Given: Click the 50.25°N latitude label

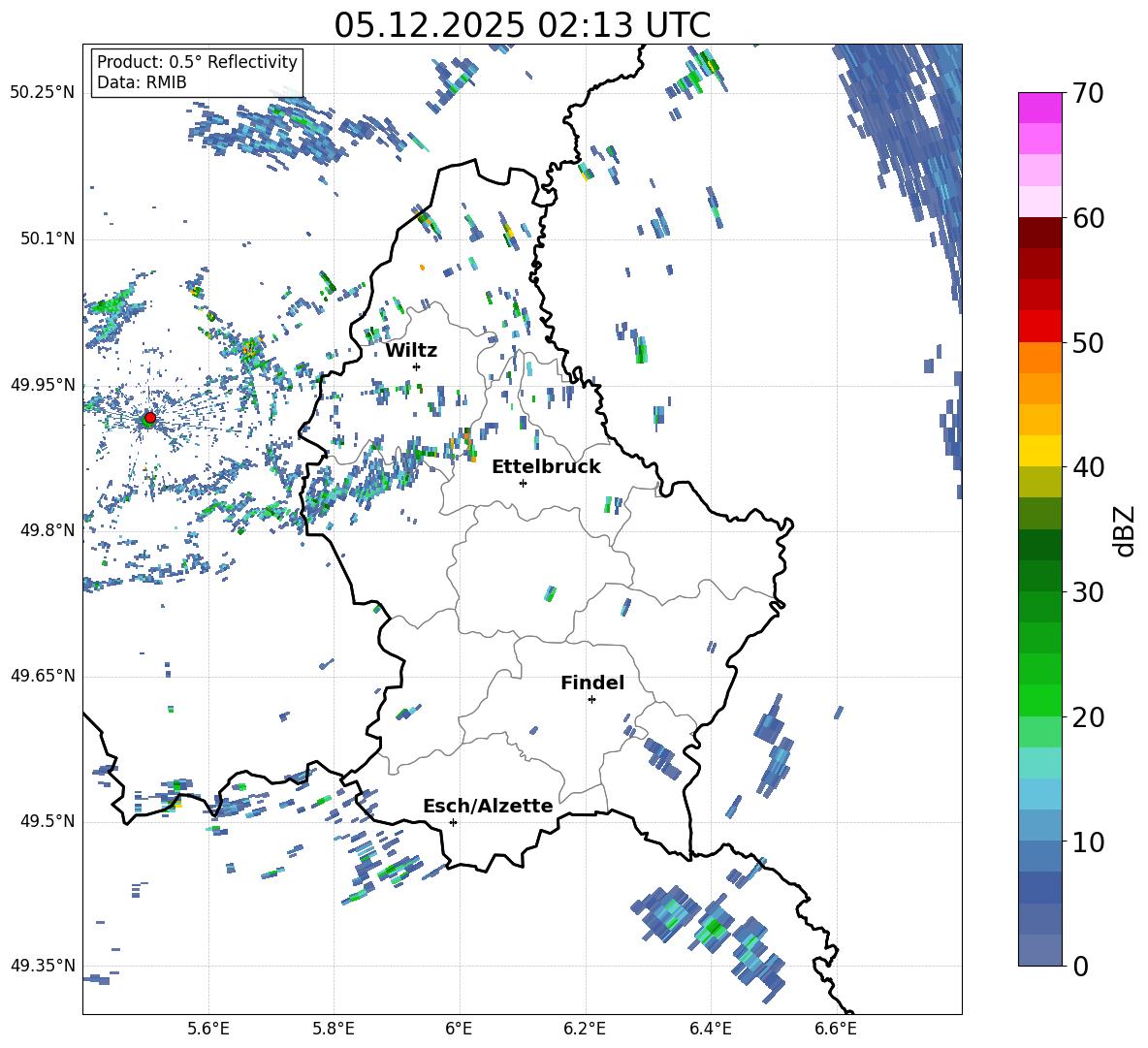Looking at the screenshot, I should coord(43,93).
